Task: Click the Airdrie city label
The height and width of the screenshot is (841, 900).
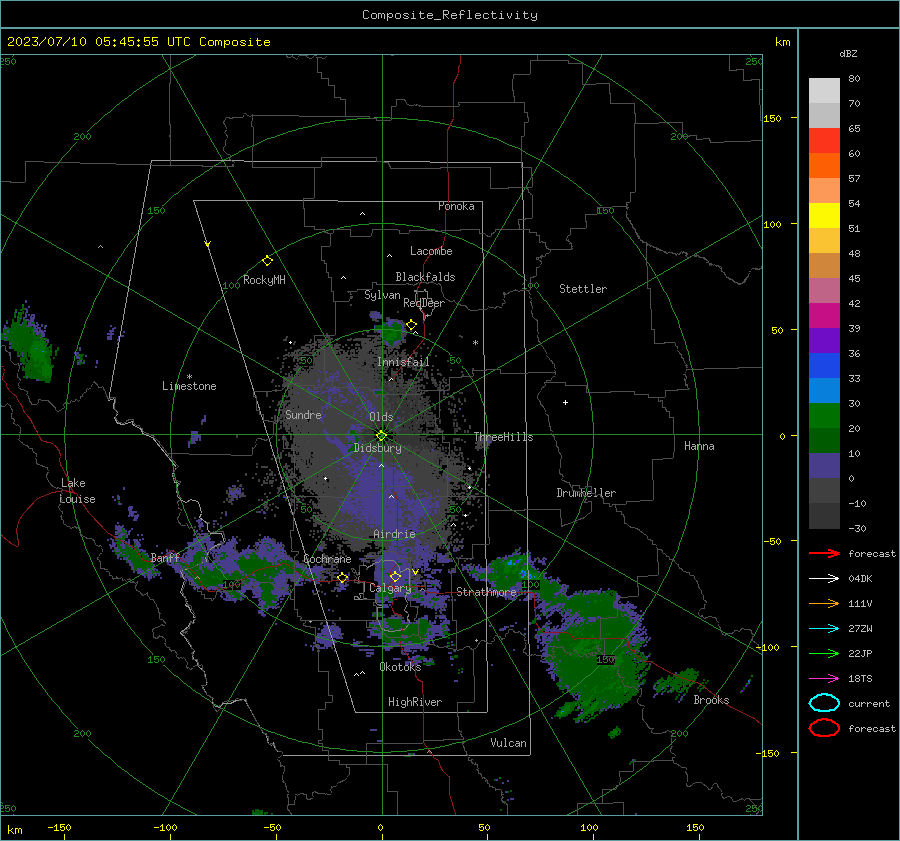Action: 394,534
